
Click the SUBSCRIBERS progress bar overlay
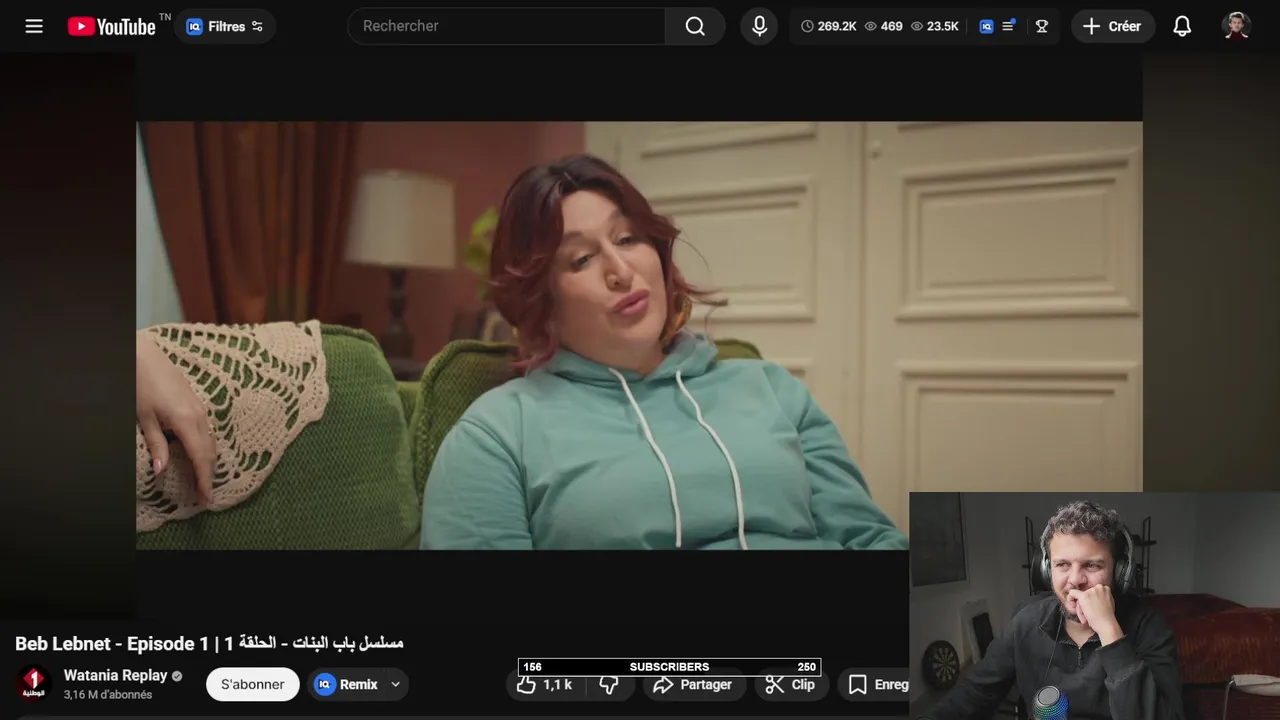[669, 667]
